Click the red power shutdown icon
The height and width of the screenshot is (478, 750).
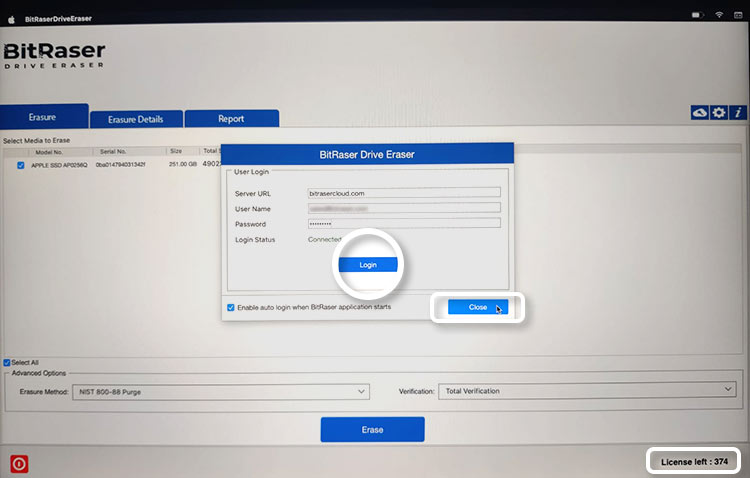(19, 464)
